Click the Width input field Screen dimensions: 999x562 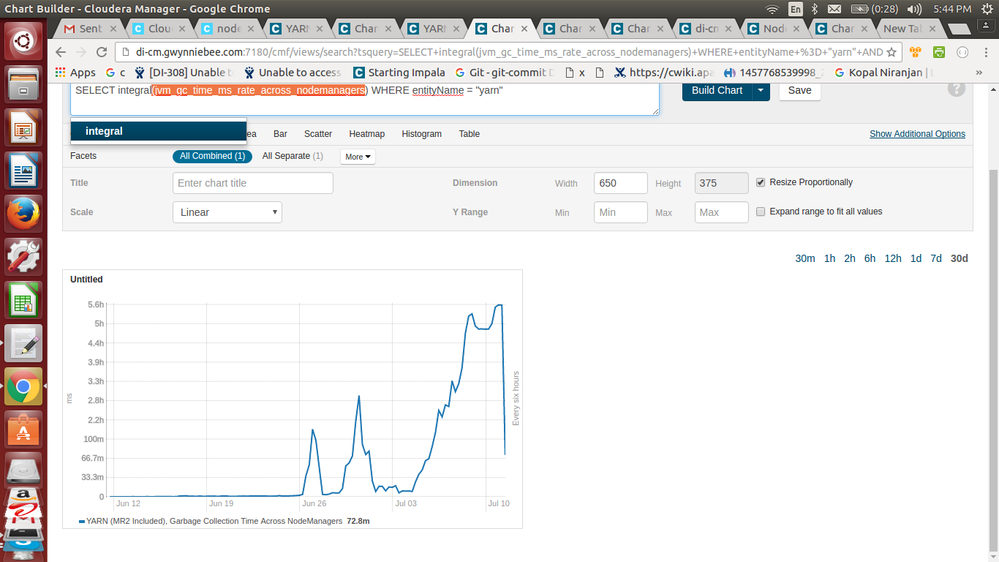tap(620, 183)
